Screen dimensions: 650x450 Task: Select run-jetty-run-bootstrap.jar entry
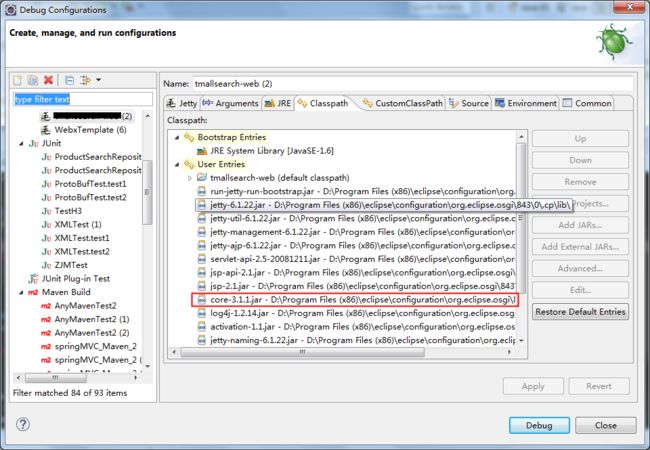(x=356, y=191)
